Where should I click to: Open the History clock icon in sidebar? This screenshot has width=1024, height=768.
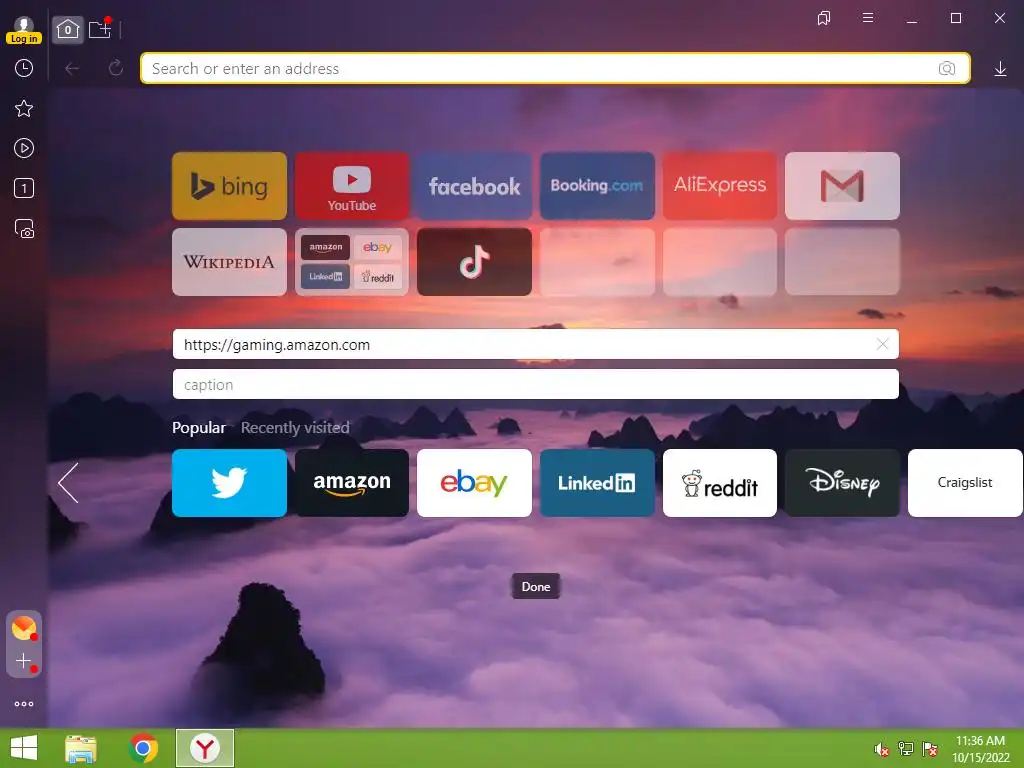coord(24,68)
